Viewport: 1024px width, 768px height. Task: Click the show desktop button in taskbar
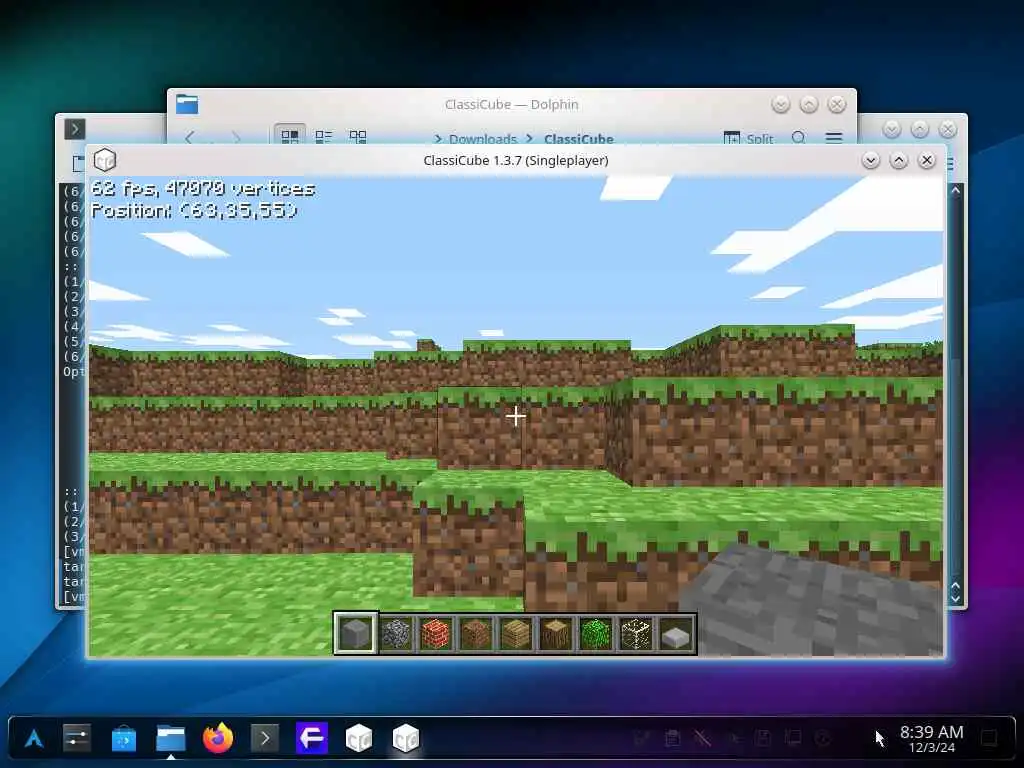[989, 739]
